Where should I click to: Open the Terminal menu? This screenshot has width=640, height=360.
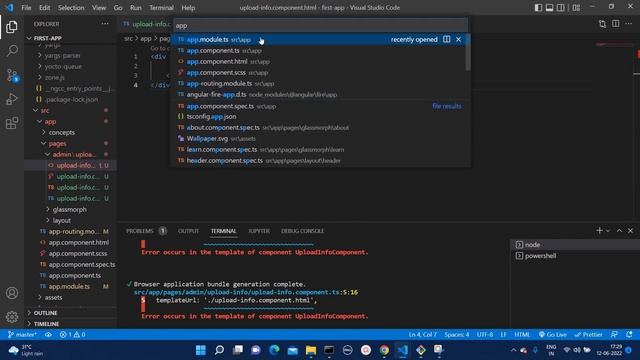point(161,7)
